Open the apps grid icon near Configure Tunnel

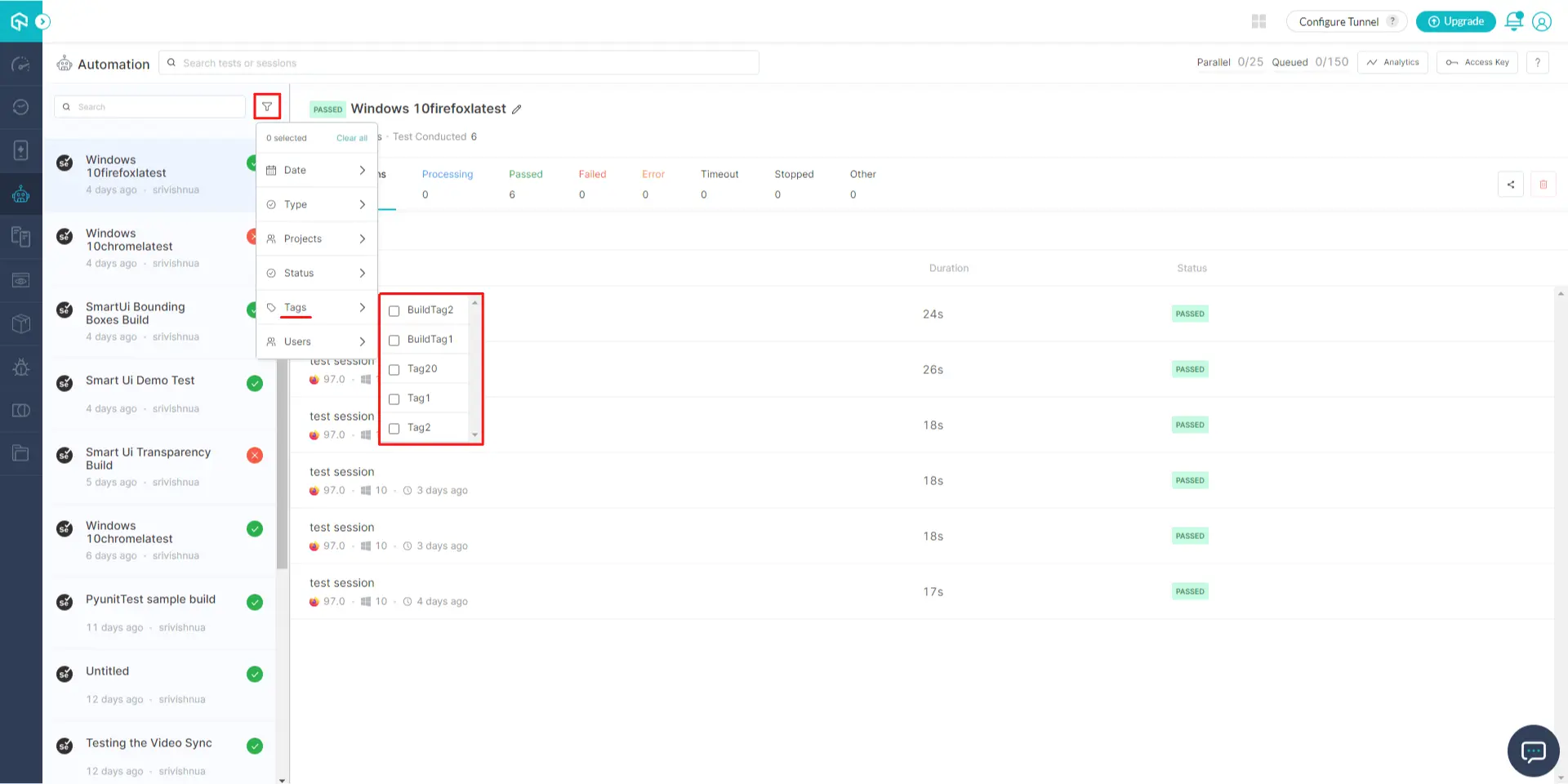(x=1258, y=20)
